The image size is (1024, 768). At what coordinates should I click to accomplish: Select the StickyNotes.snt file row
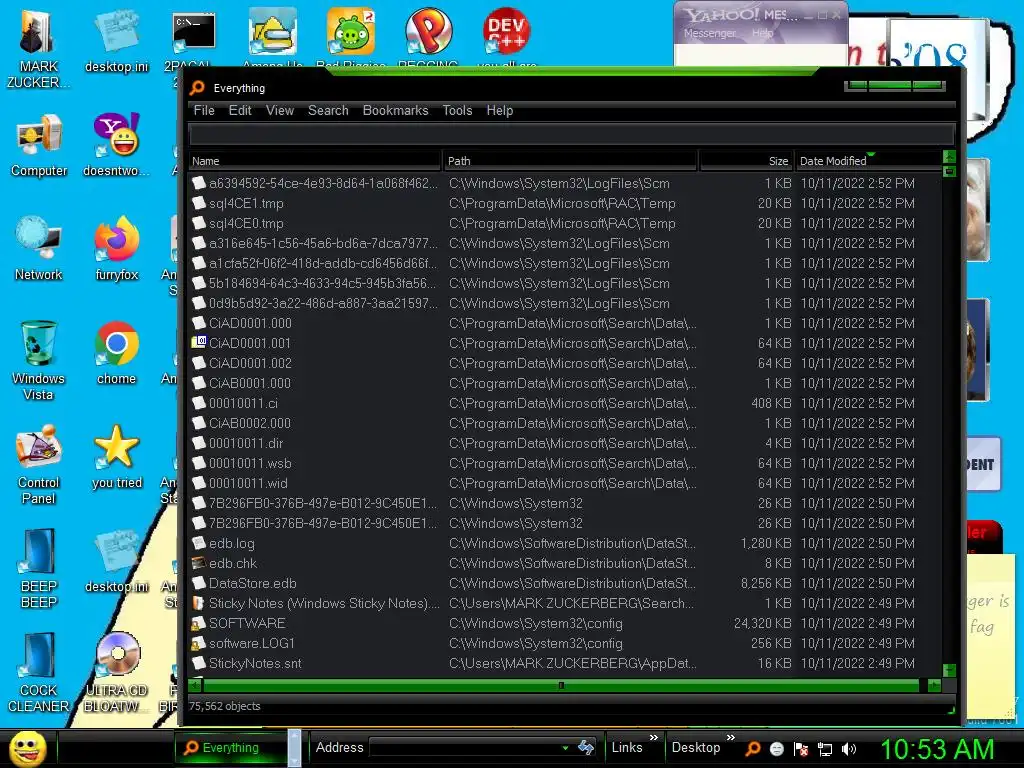pos(566,663)
